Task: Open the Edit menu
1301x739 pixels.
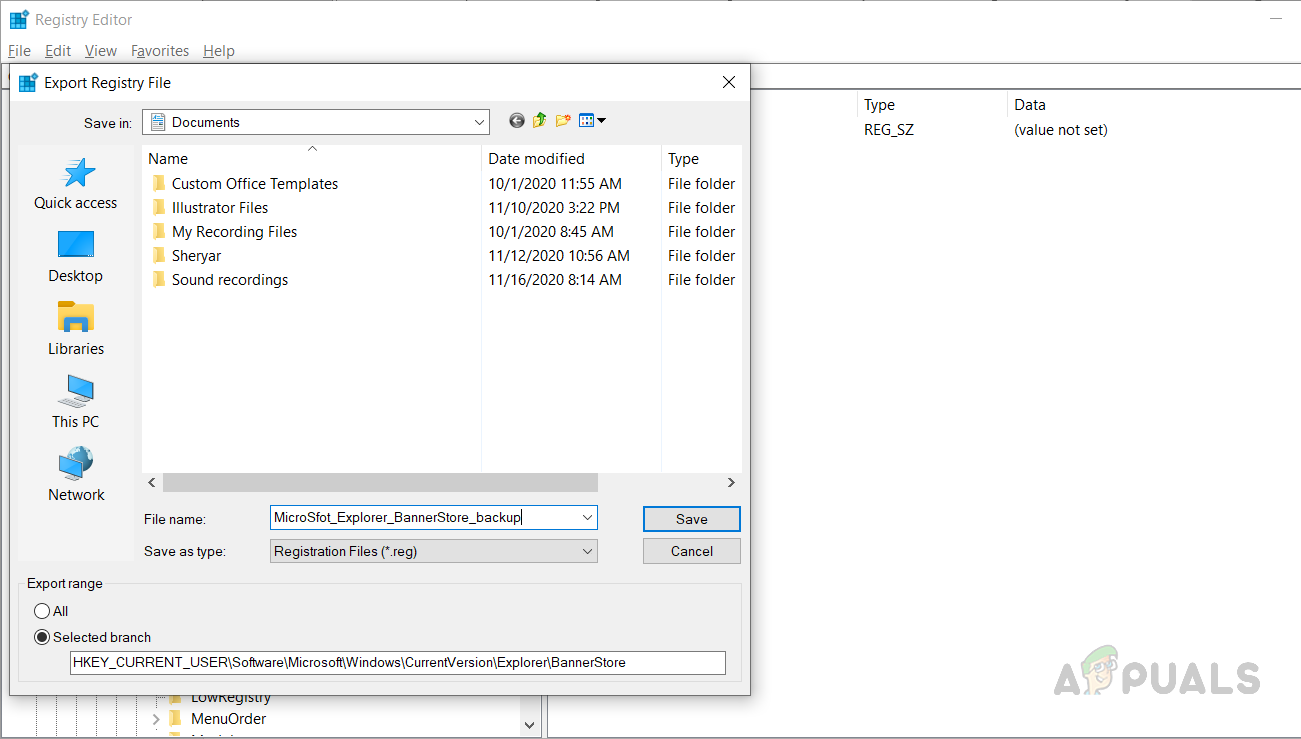Action: pos(58,51)
